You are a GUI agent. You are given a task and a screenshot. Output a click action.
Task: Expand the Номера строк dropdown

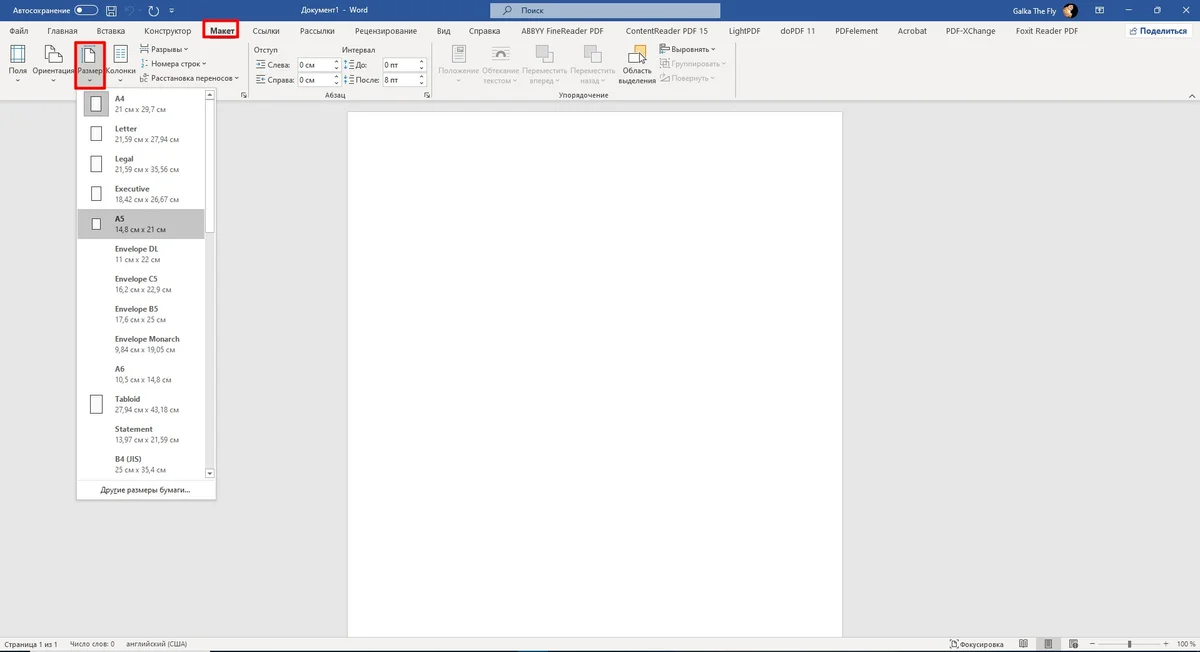tap(173, 63)
